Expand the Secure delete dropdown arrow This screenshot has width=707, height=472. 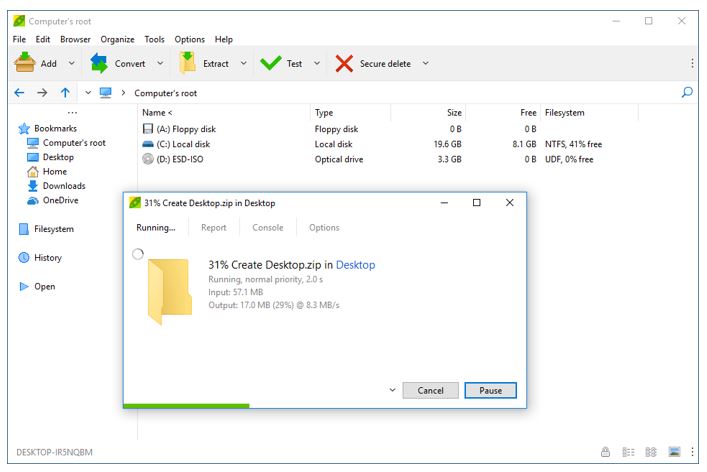click(x=425, y=63)
